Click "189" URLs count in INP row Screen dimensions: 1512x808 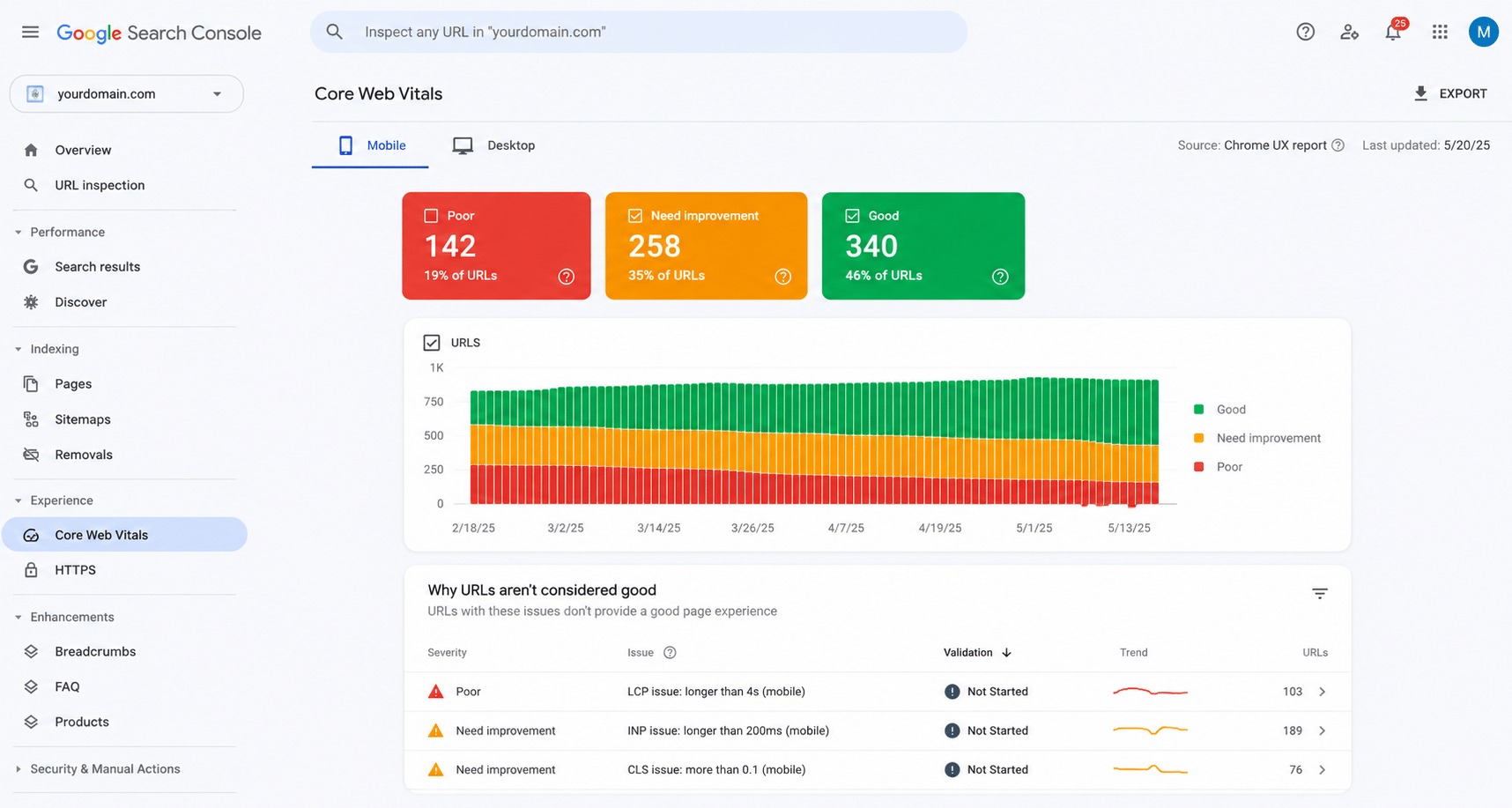click(x=1293, y=730)
